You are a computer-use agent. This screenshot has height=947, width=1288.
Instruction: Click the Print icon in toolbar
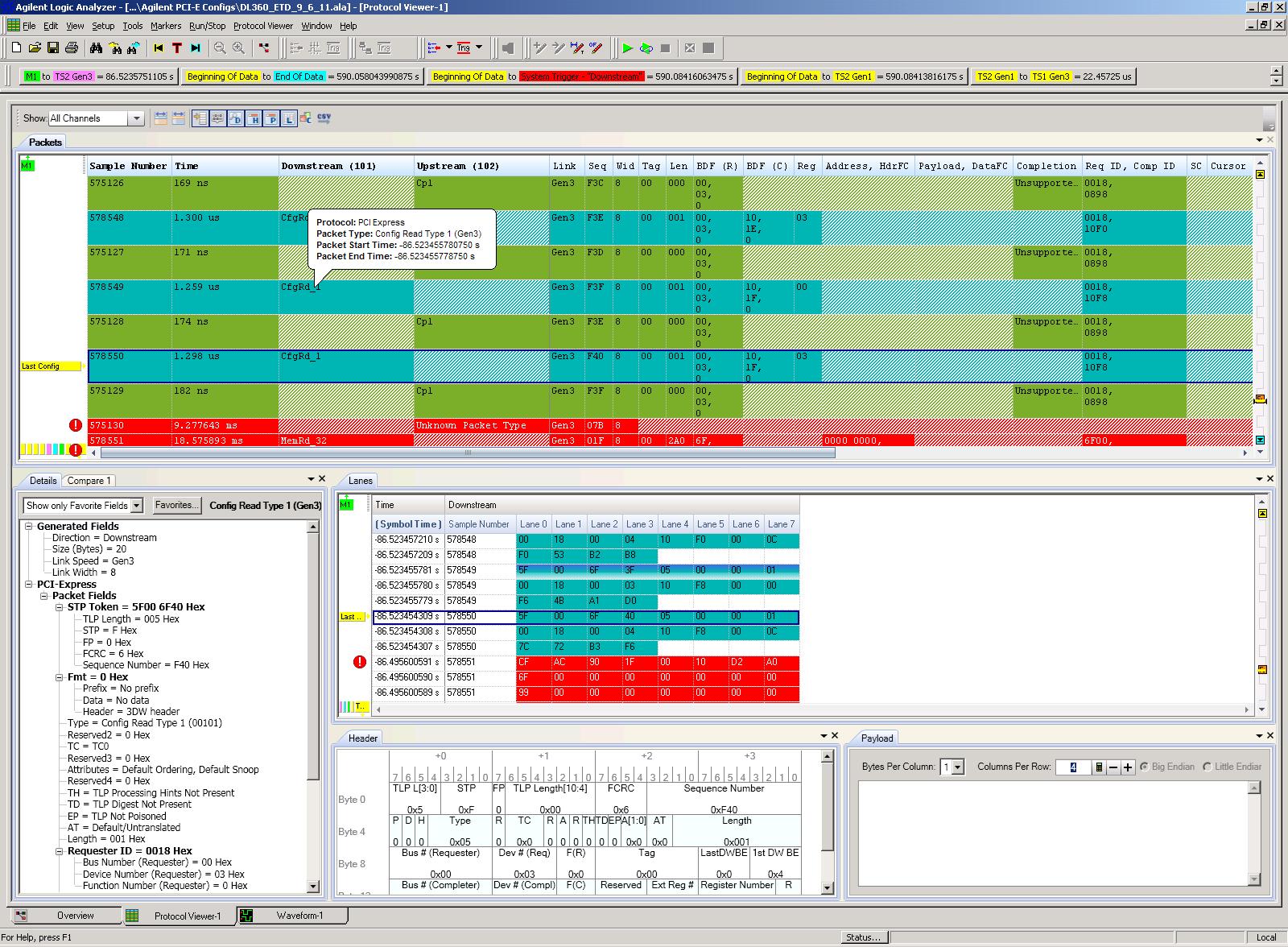71,48
